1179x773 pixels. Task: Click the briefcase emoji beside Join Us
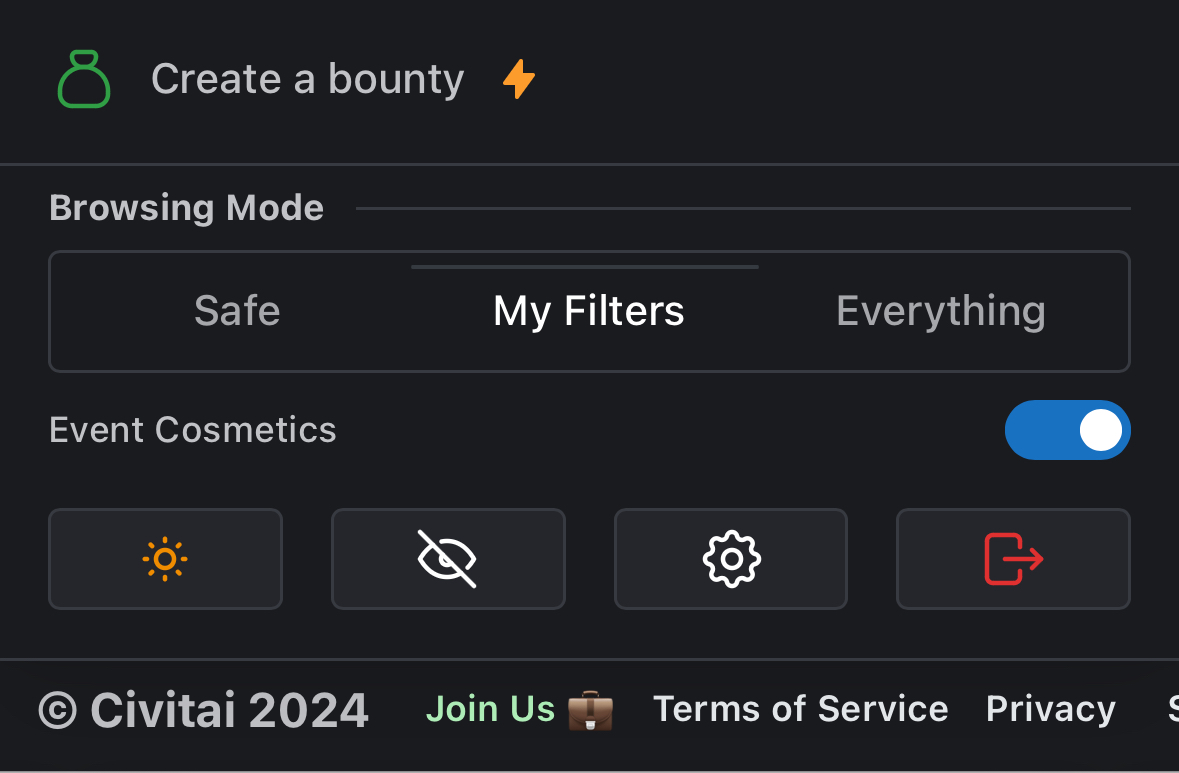590,710
